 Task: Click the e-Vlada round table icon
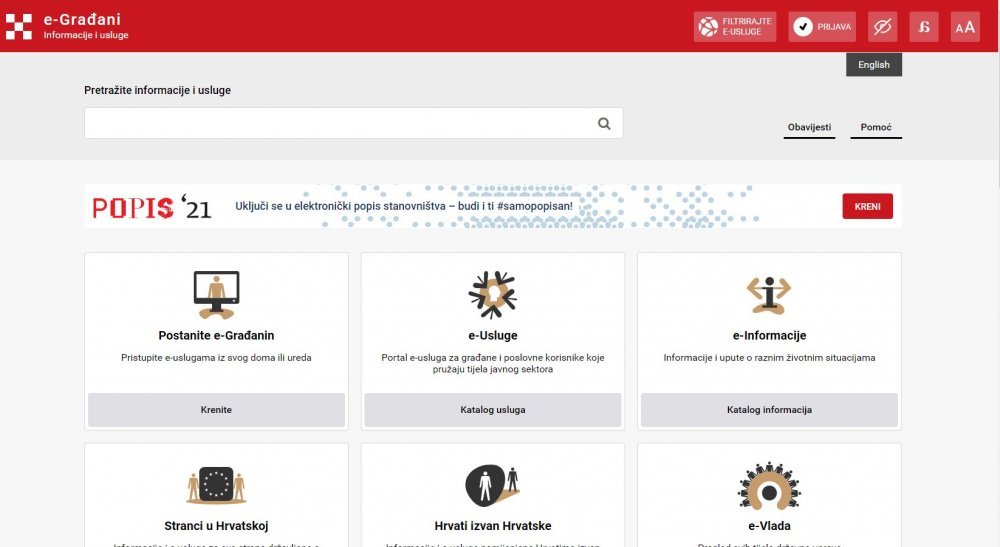point(769,485)
